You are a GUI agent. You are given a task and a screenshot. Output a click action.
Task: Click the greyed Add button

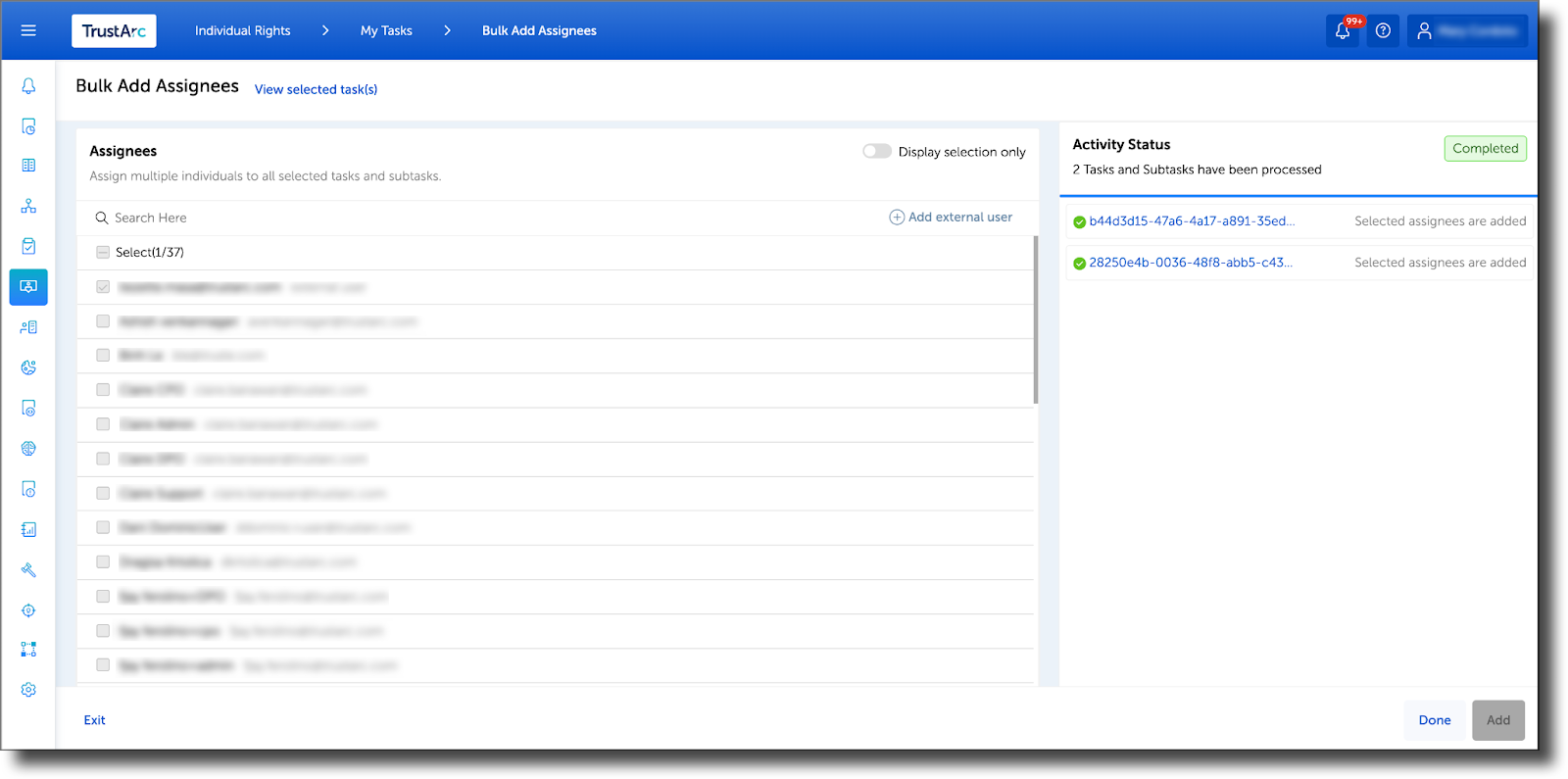(1498, 719)
